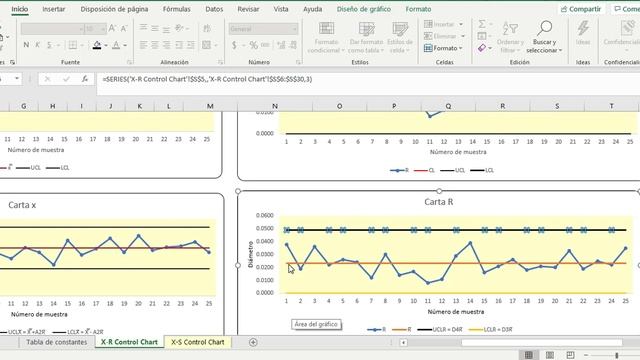Expand the Eliminar cells dropdown
This screenshot has height=360, width=640.
(x=463, y=36)
